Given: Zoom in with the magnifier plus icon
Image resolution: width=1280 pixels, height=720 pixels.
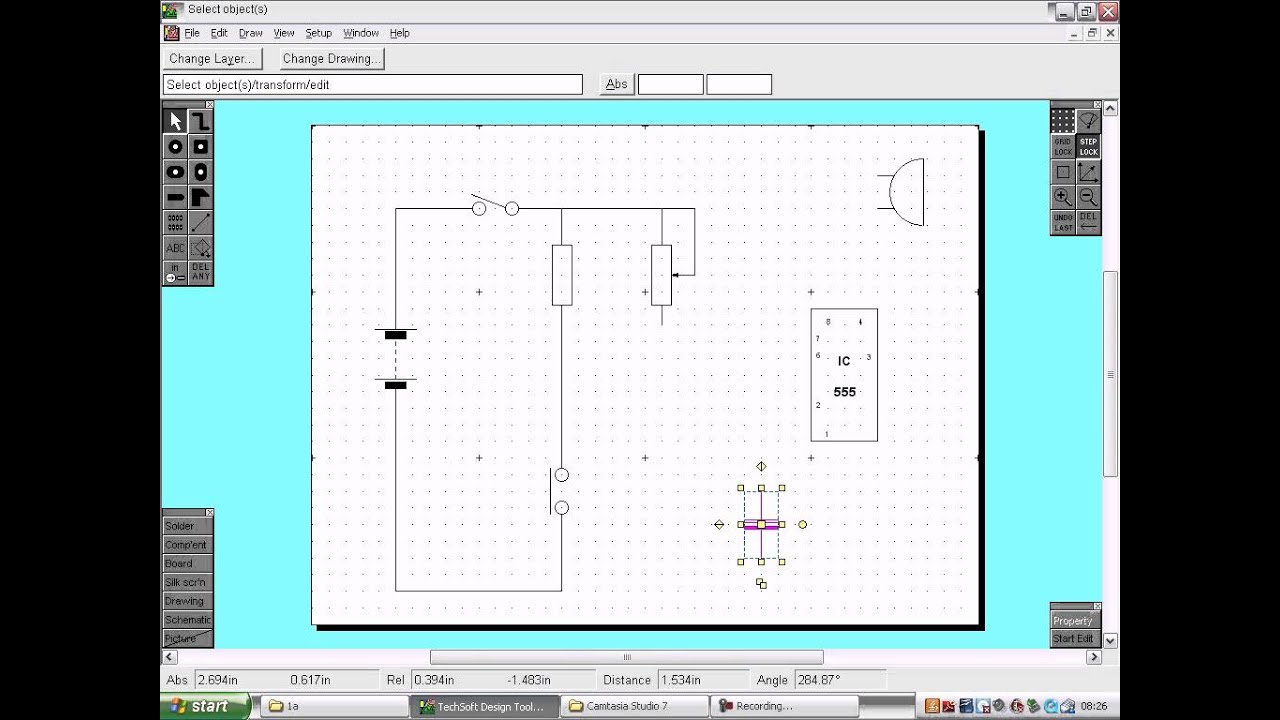Looking at the screenshot, I should coord(1063,197).
